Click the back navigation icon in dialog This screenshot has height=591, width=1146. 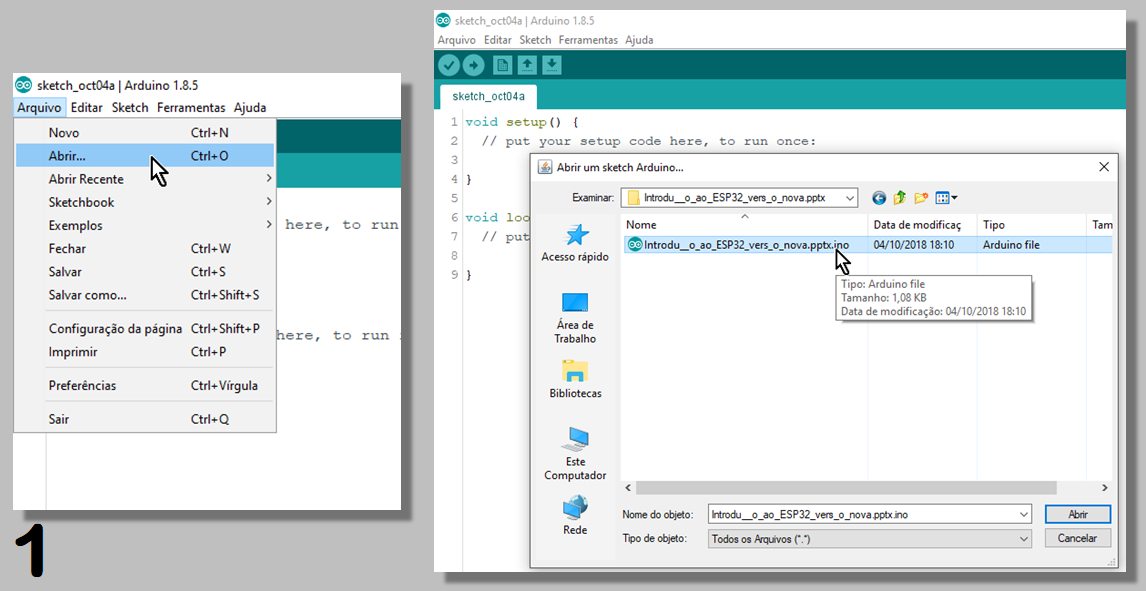pyautogui.click(x=879, y=198)
